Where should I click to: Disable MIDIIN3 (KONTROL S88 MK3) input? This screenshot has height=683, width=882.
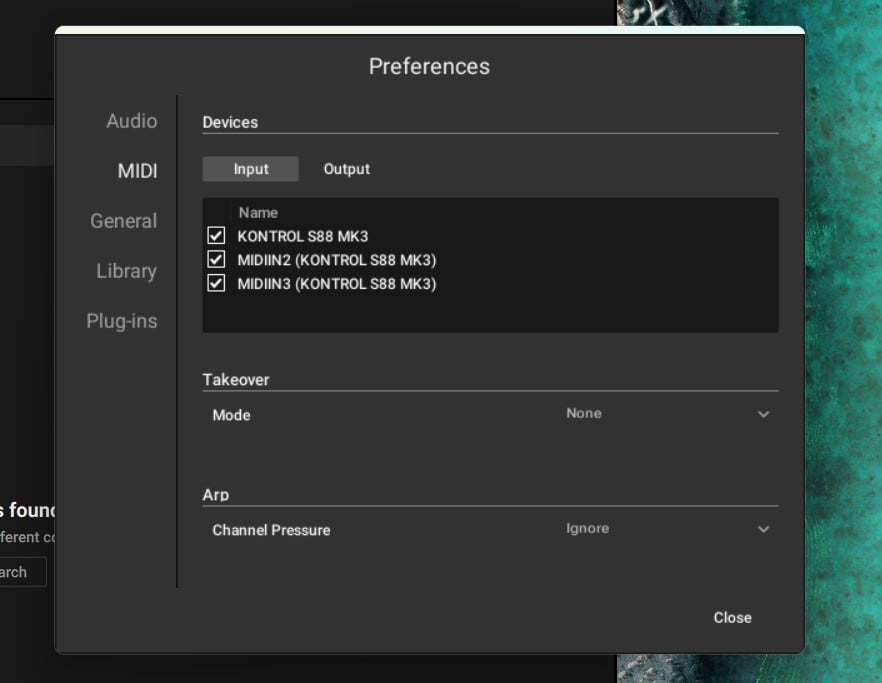[x=216, y=283]
